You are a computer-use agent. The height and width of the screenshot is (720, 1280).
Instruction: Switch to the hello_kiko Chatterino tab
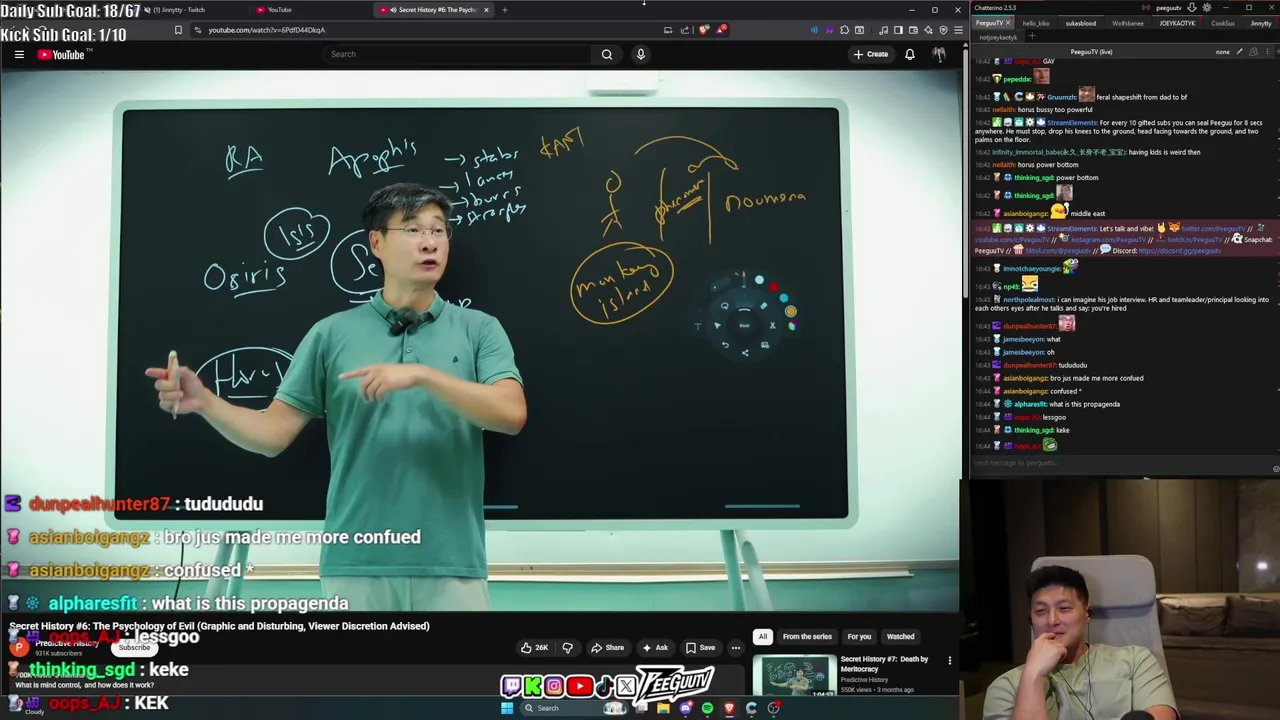pyautogui.click(x=1036, y=23)
